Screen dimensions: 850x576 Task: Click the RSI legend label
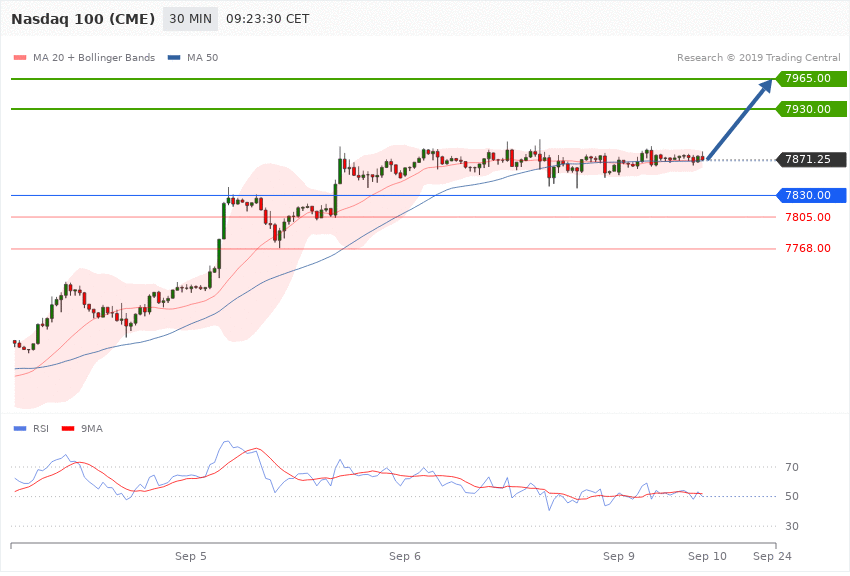[41, 429]
